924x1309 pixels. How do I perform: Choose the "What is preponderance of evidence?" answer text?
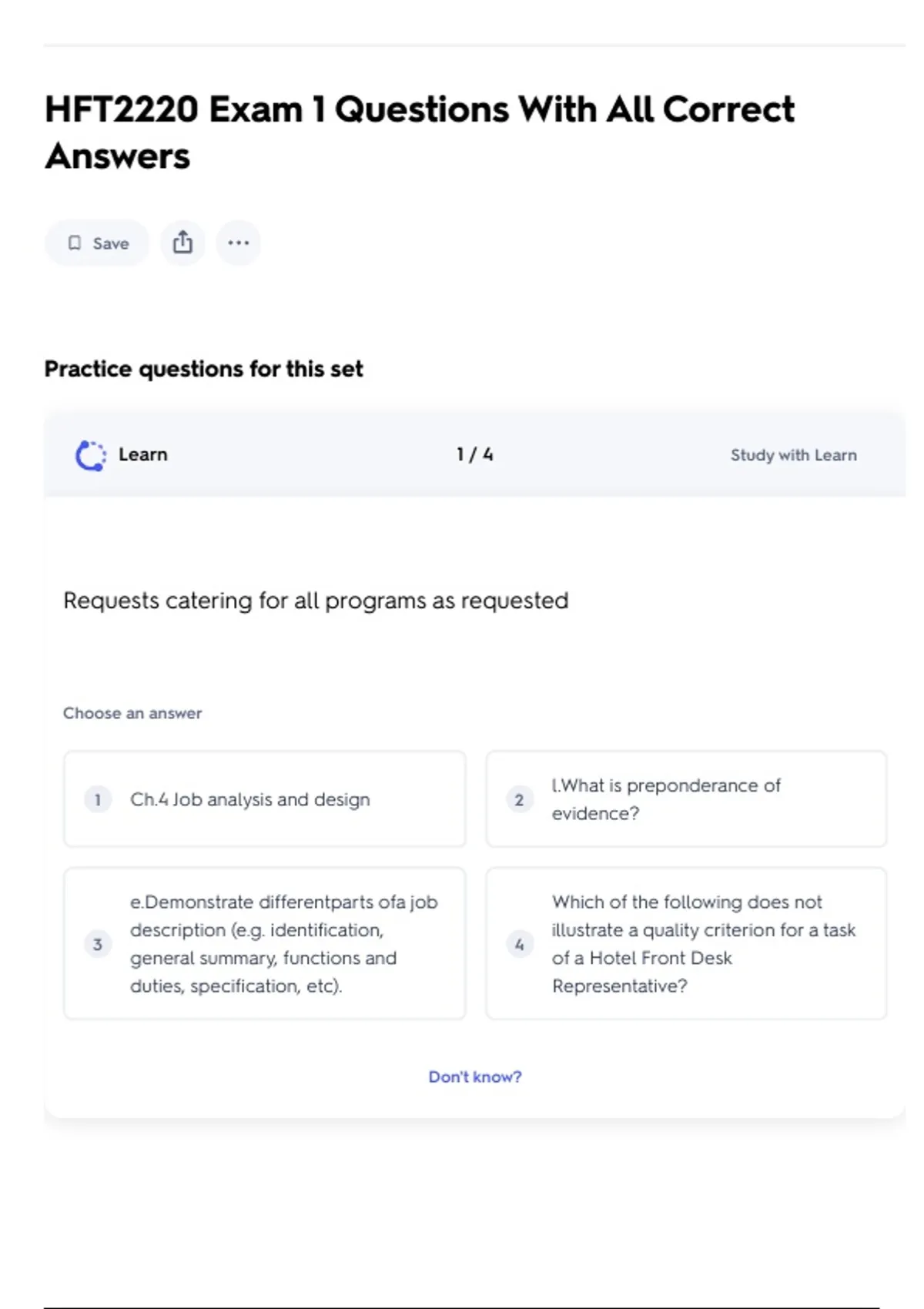[666, 799]
